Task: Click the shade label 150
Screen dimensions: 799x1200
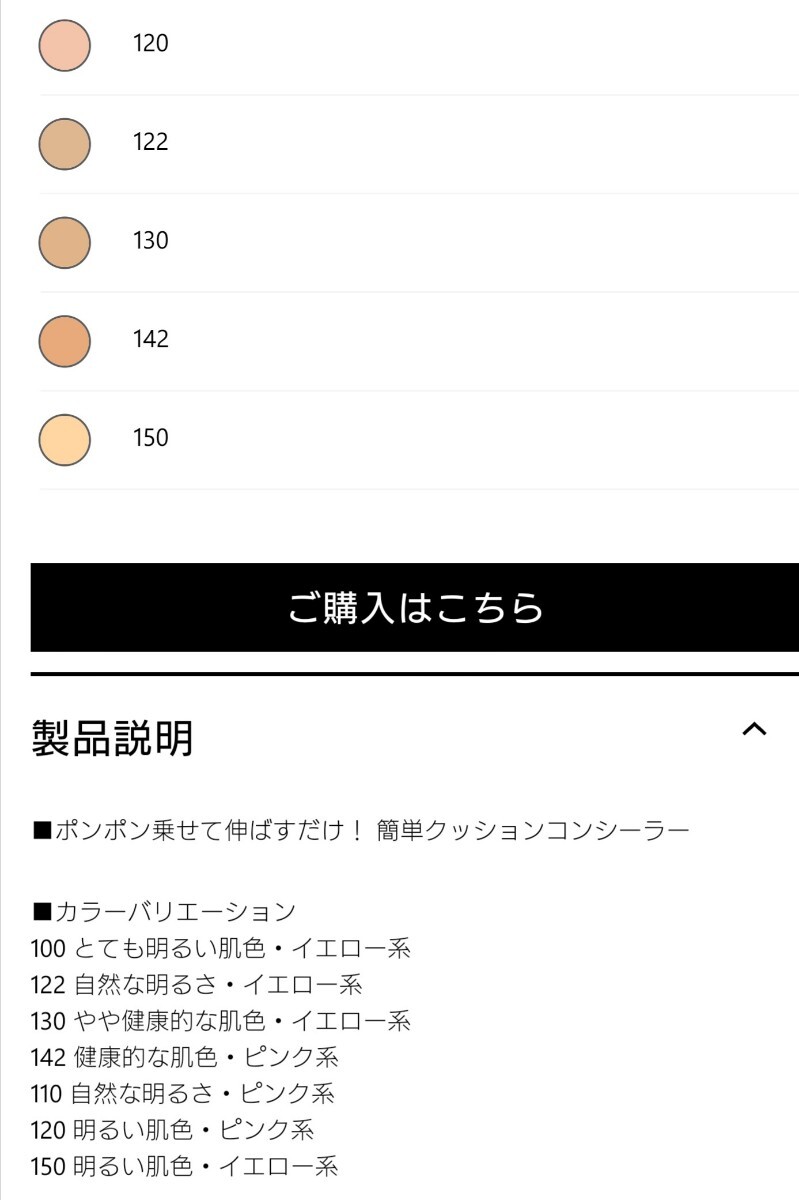Action: [150, 438]
